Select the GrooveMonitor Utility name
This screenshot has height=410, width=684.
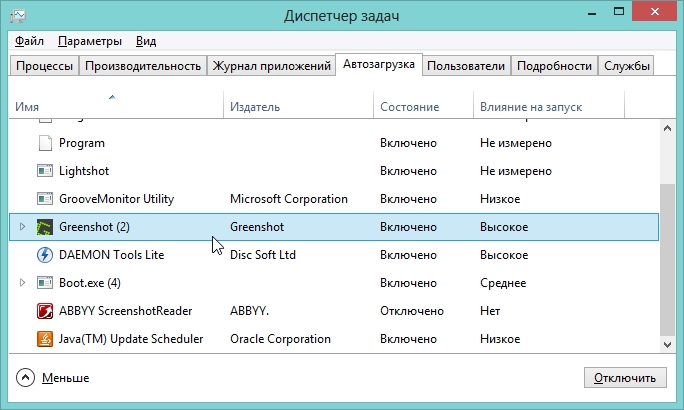116,199
